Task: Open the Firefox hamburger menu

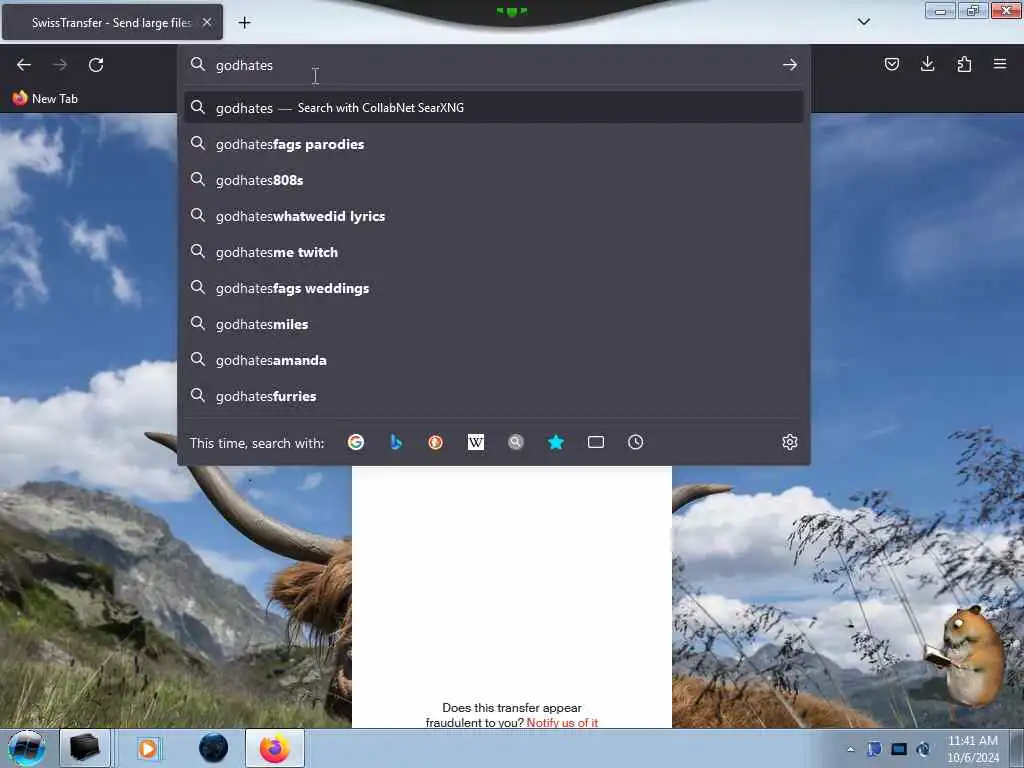Action: coord(999,64)
